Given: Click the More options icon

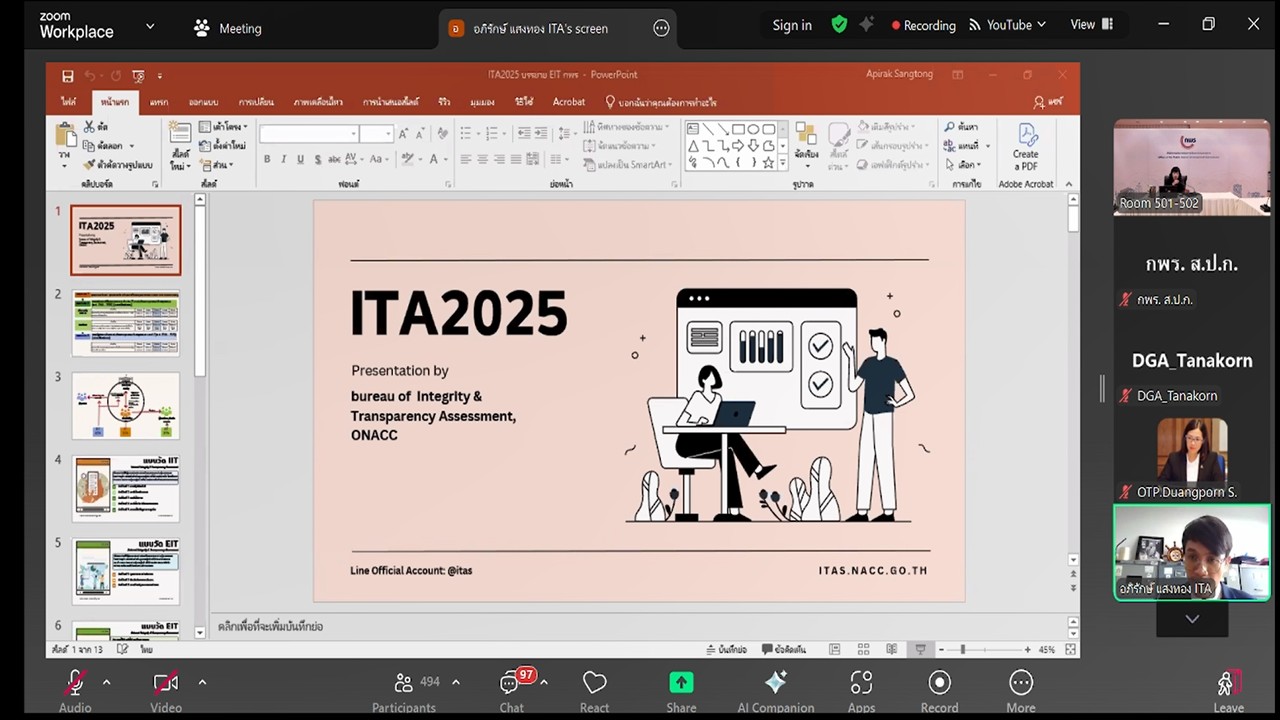Looking at the screenshot, I should [x=1021, y=682].
